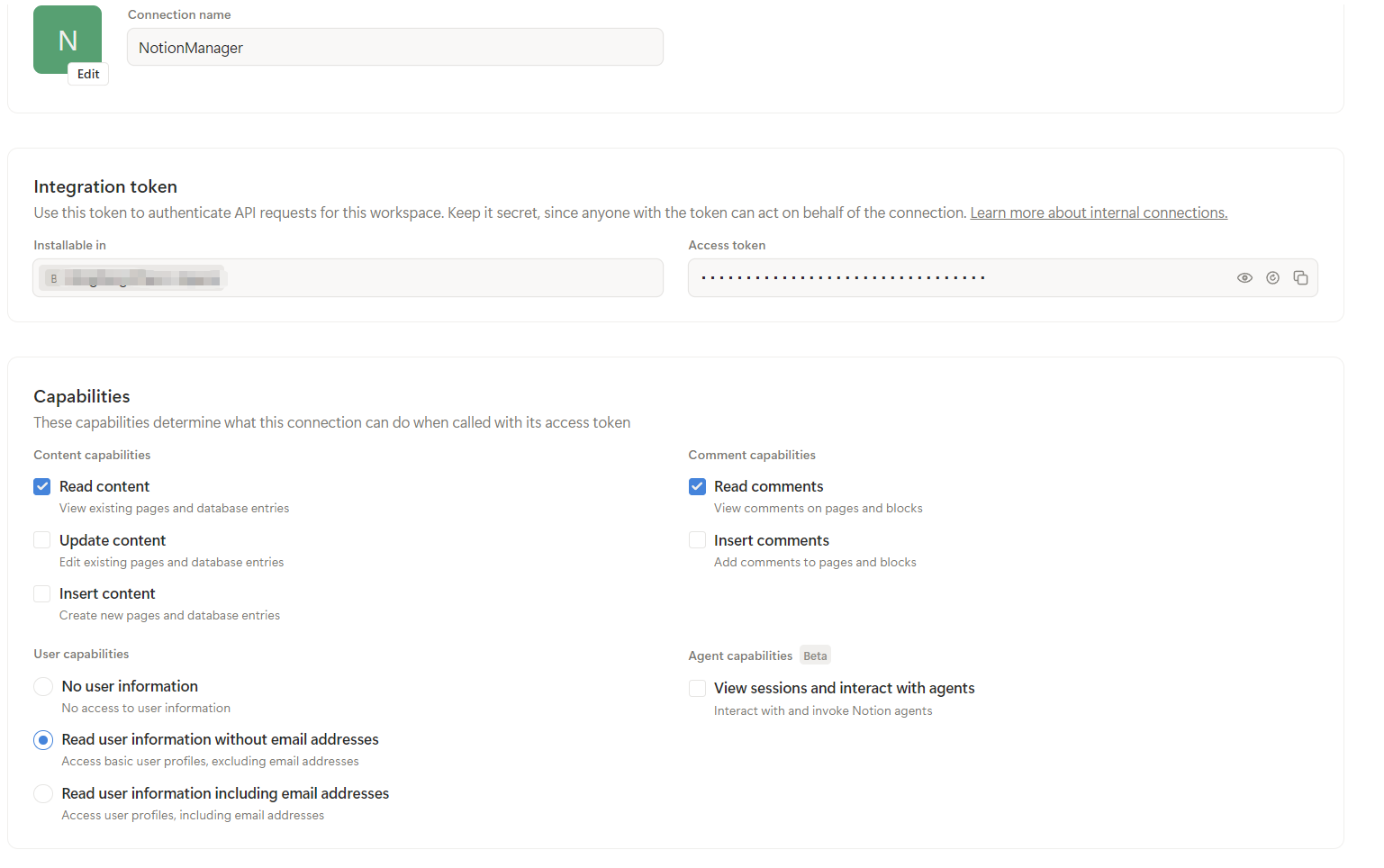
Task: Click the Connection name input field
Action: pyautogui.click(x=395, y=47)
